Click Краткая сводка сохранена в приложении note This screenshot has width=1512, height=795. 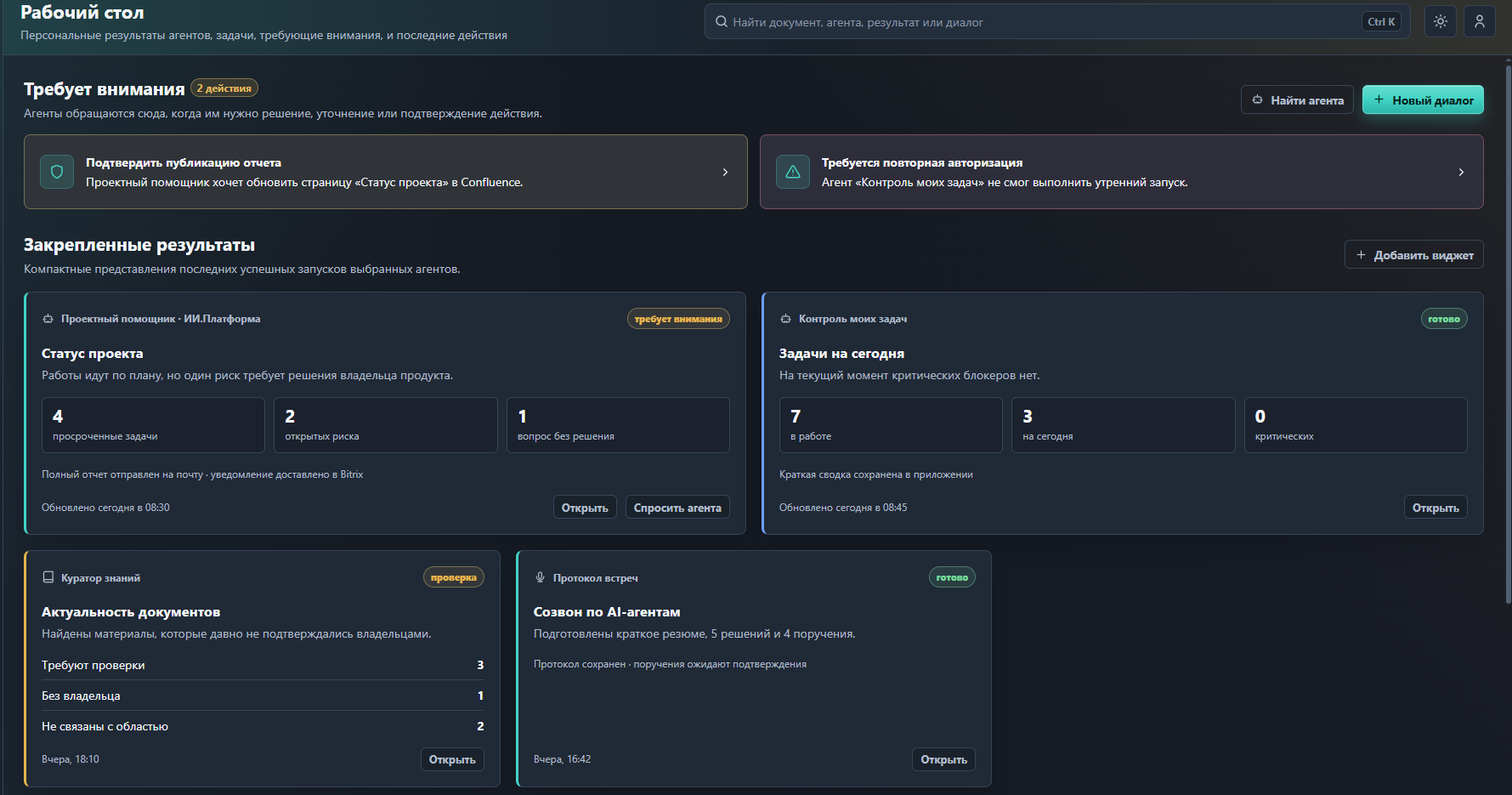876,474
